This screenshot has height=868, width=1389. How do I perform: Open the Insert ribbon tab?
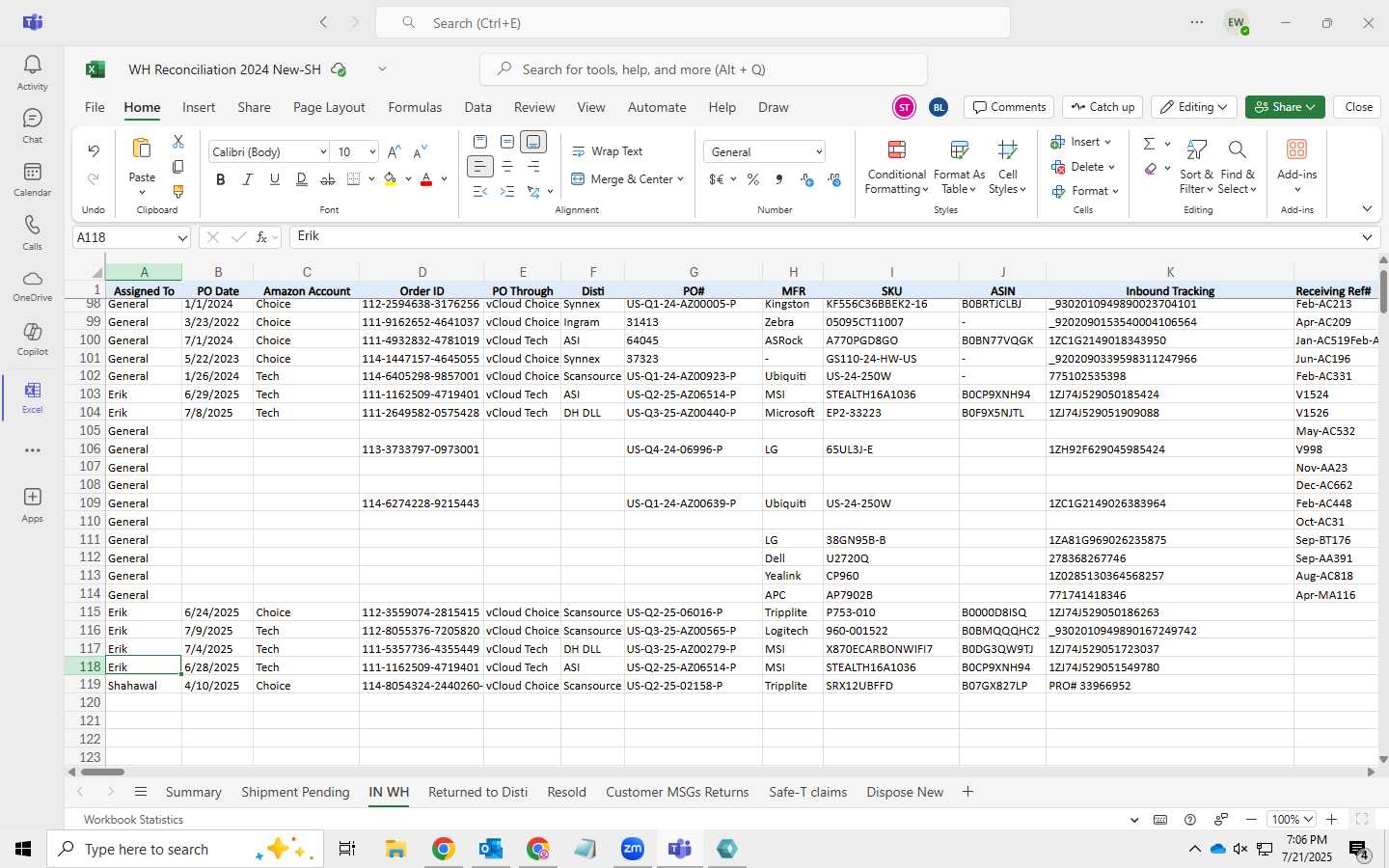[199, 107]
